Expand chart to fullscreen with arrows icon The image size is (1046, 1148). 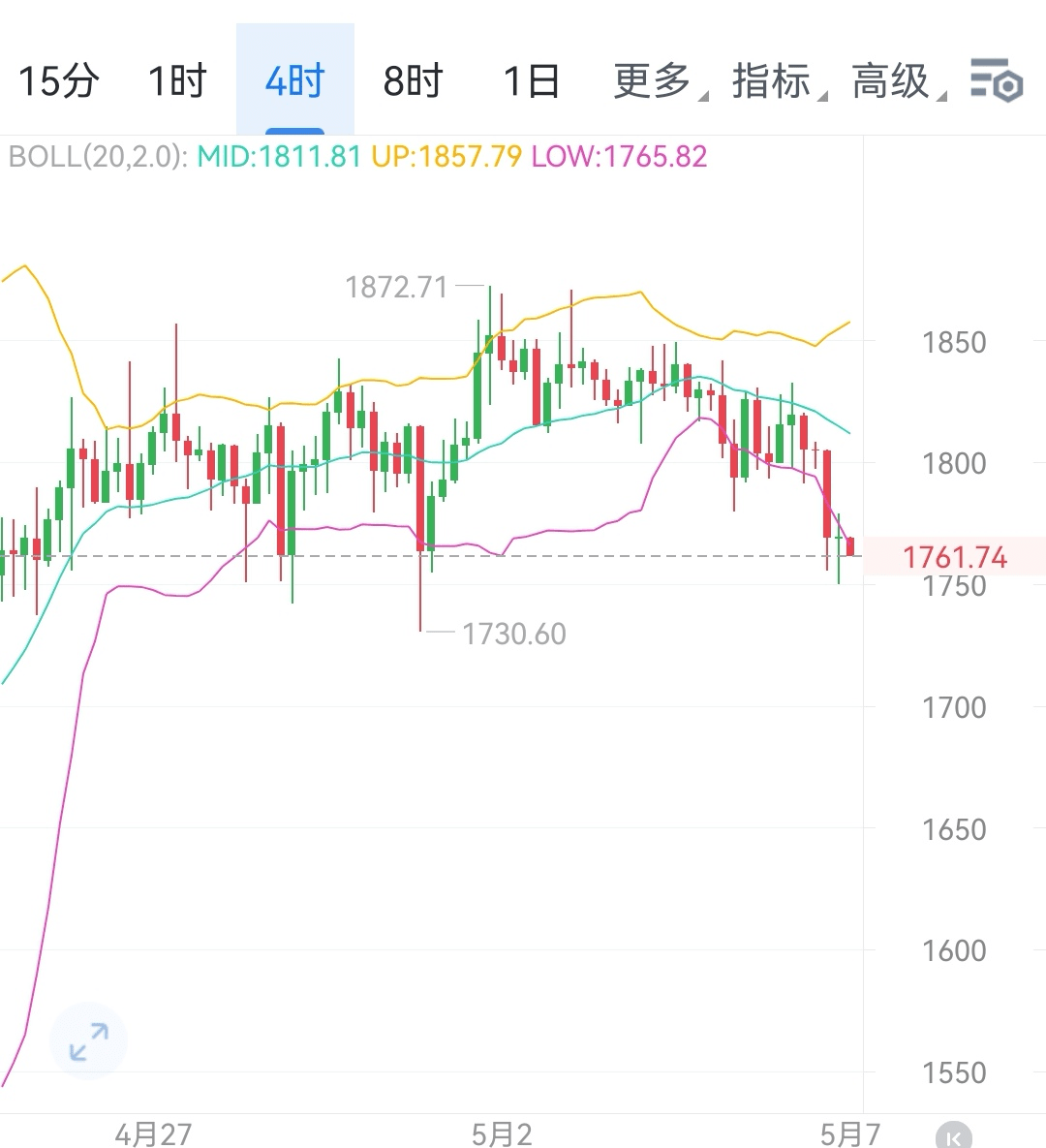tap(88, 1041)
